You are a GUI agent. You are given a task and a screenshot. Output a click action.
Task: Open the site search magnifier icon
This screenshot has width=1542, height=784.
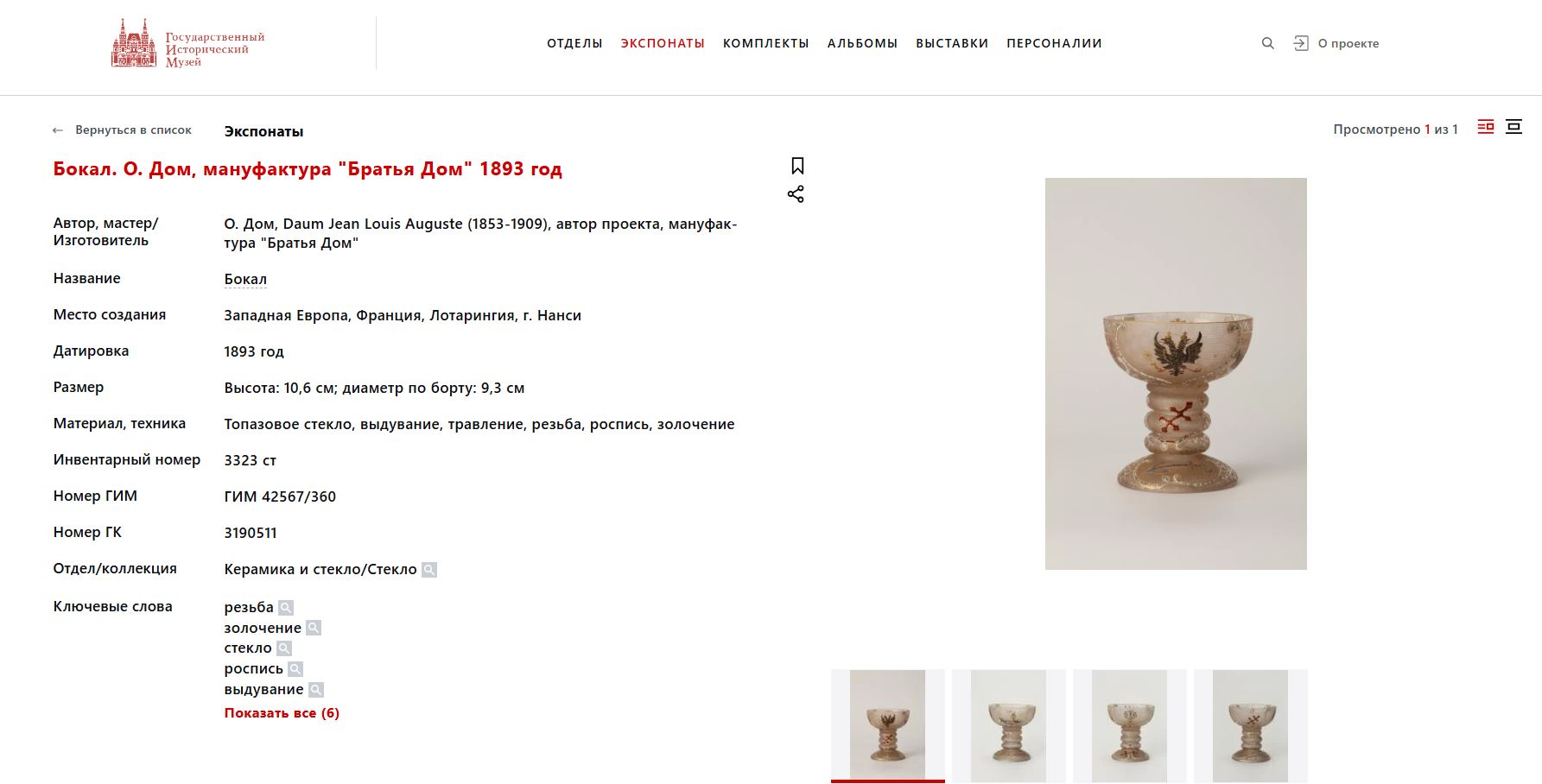(1267, 43)
